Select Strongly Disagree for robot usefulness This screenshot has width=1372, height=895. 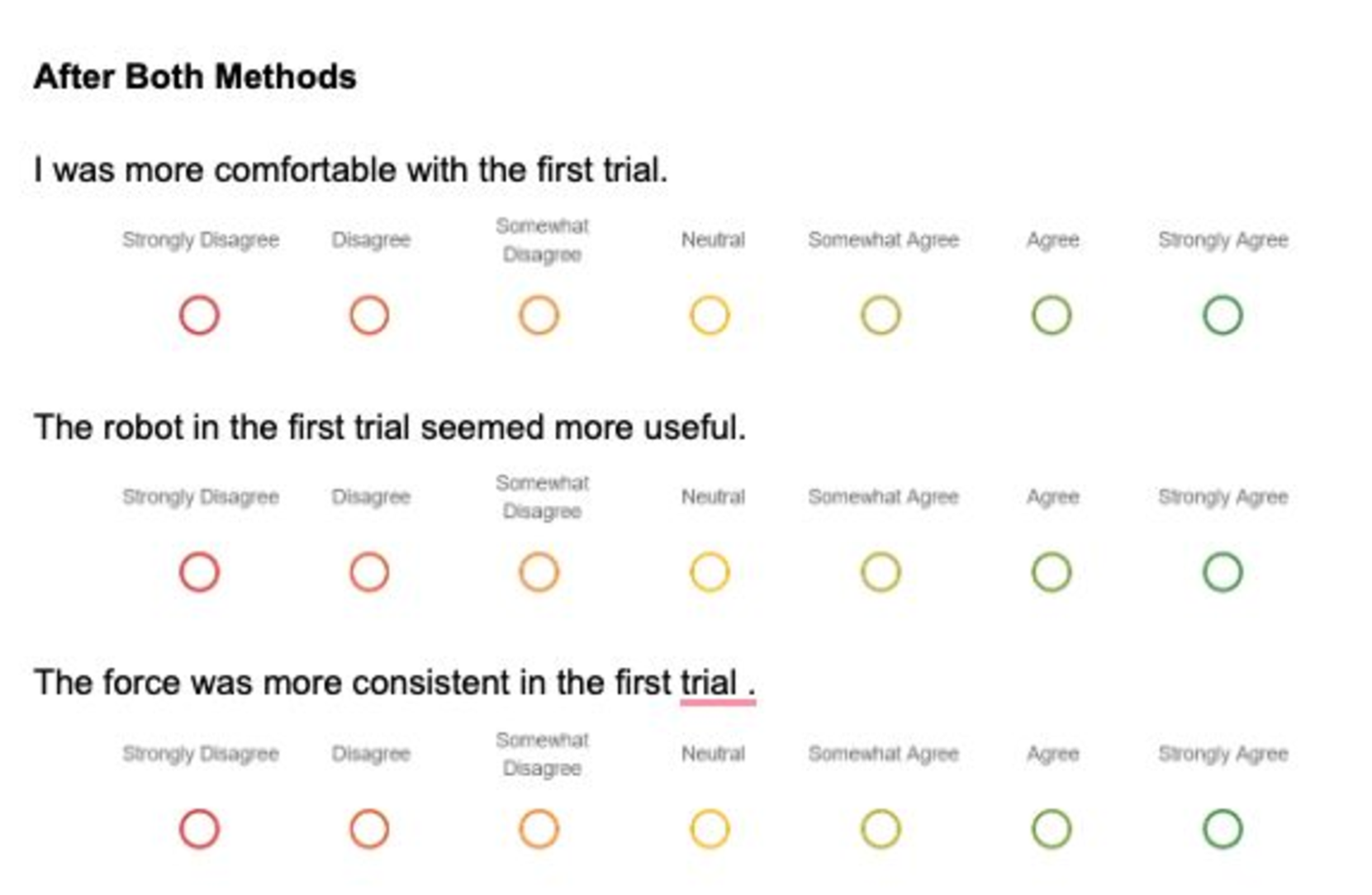[x=199, y=572]
